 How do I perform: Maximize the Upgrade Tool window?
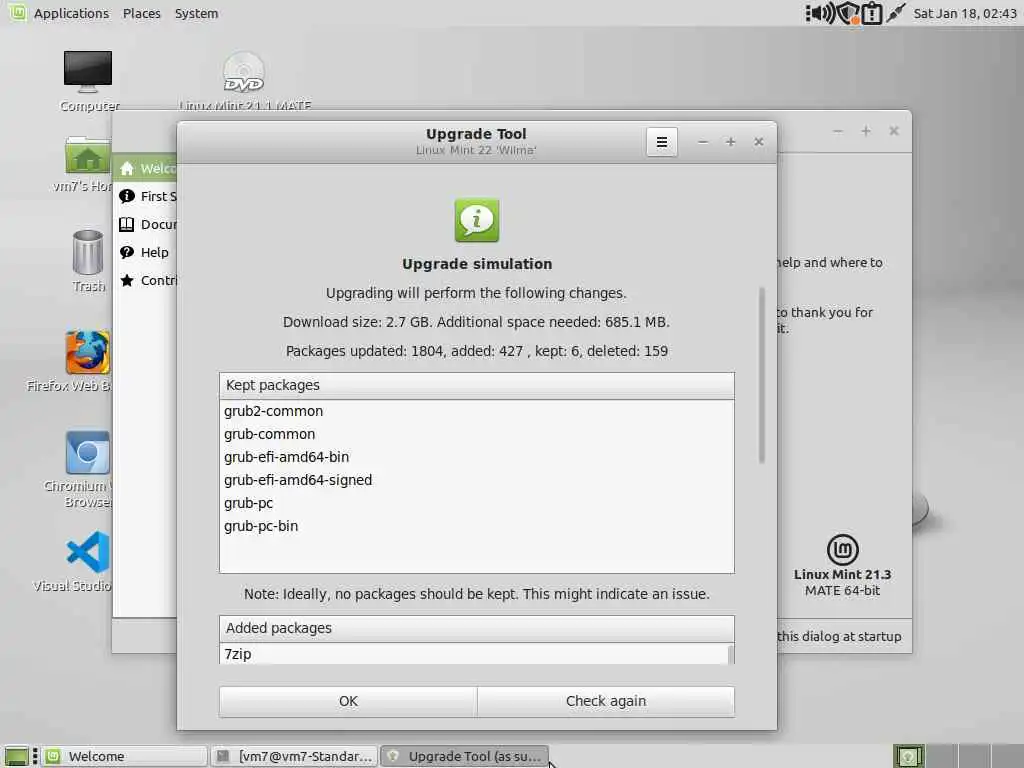pos(731,142)
